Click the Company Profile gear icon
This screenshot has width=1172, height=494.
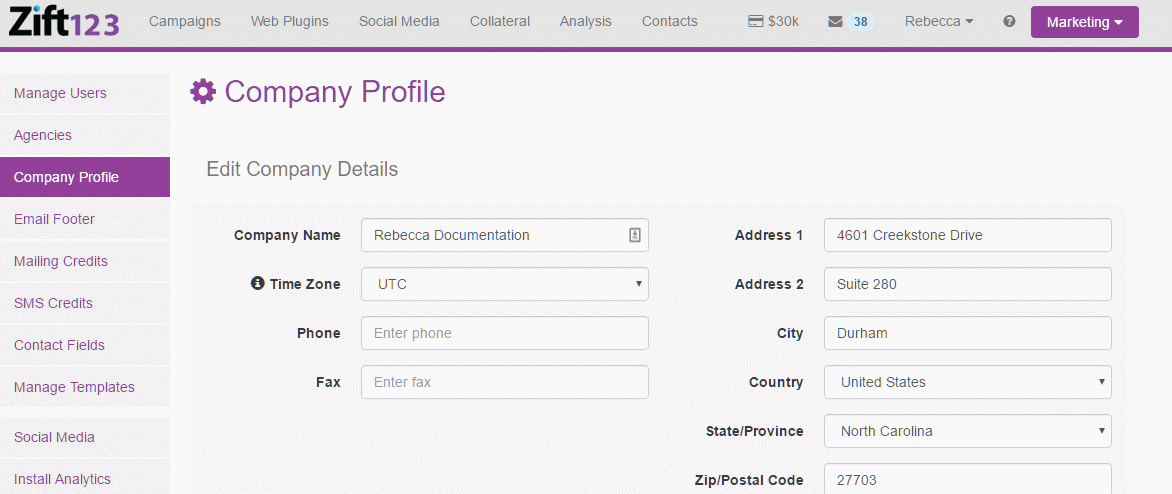tap(203, 92)
